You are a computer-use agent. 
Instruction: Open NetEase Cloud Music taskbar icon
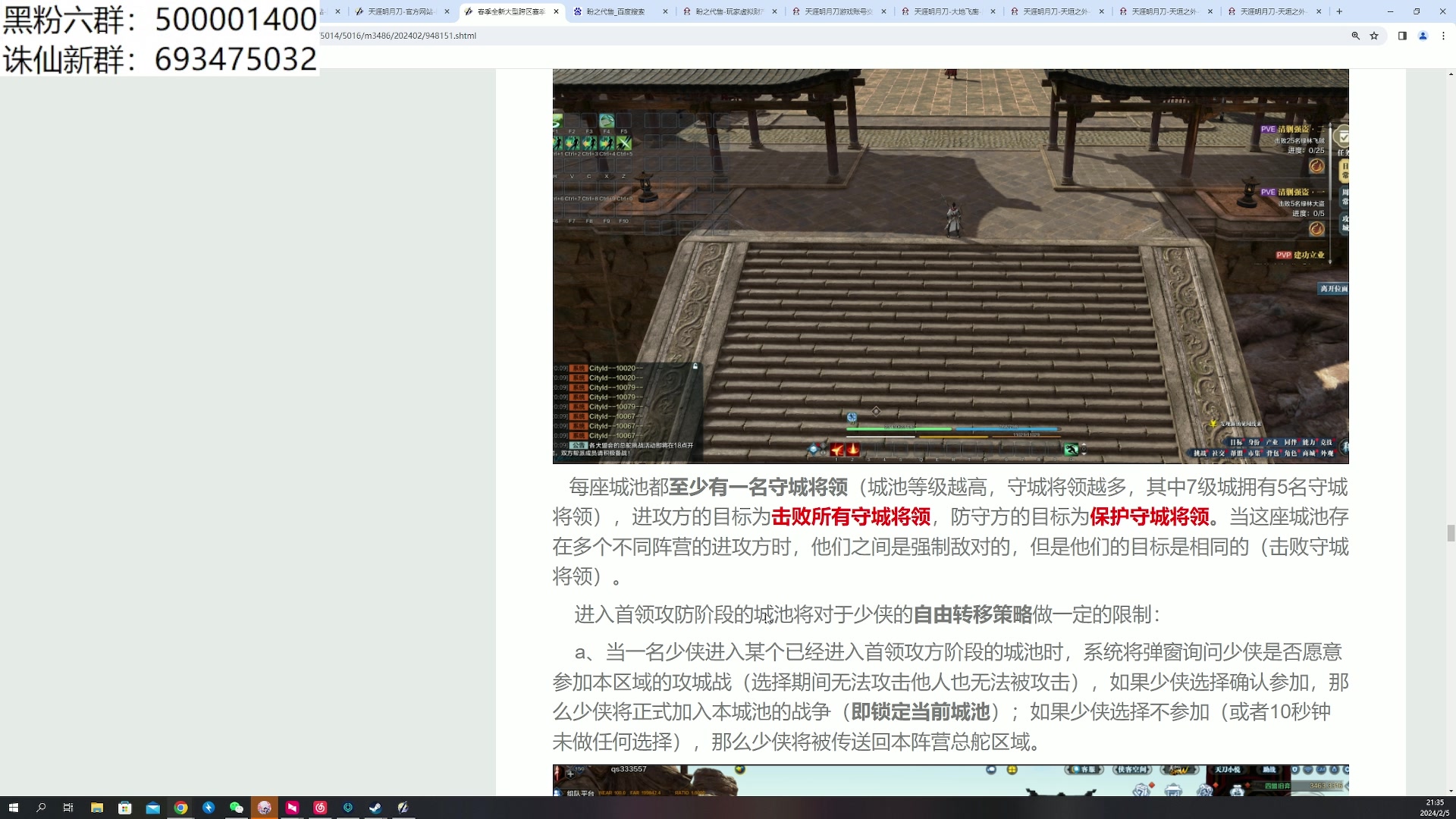[320, 808]
